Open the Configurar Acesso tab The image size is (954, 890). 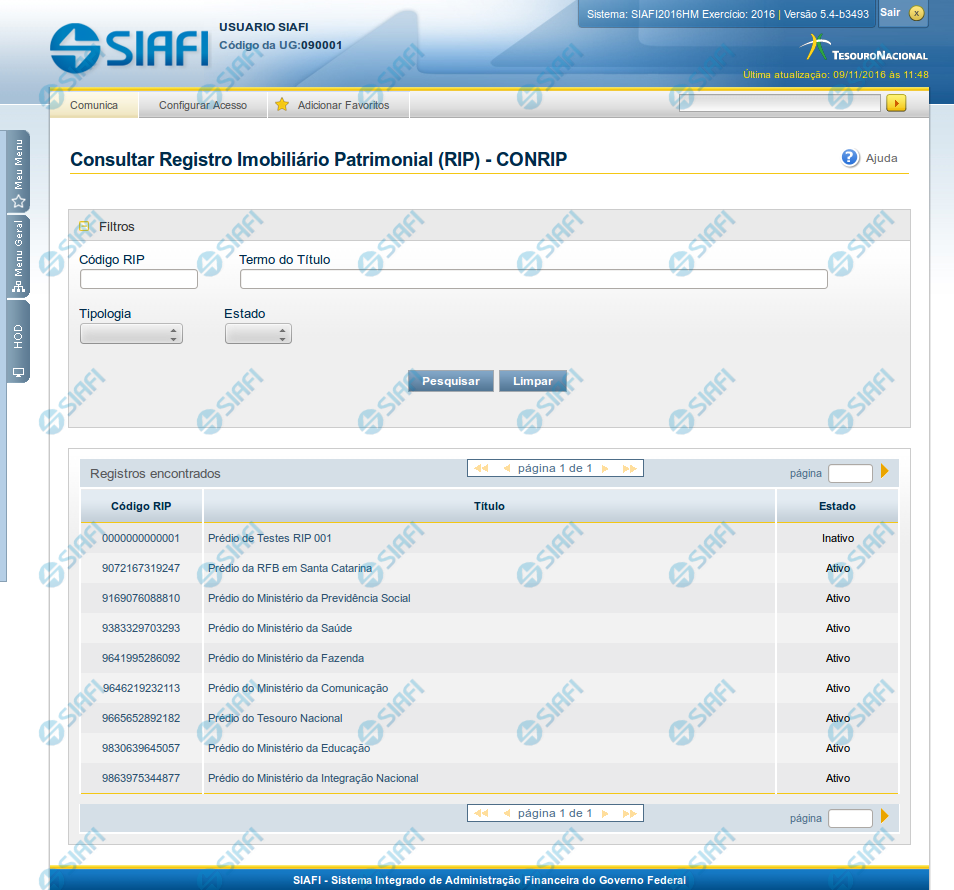tap(203, 105)
